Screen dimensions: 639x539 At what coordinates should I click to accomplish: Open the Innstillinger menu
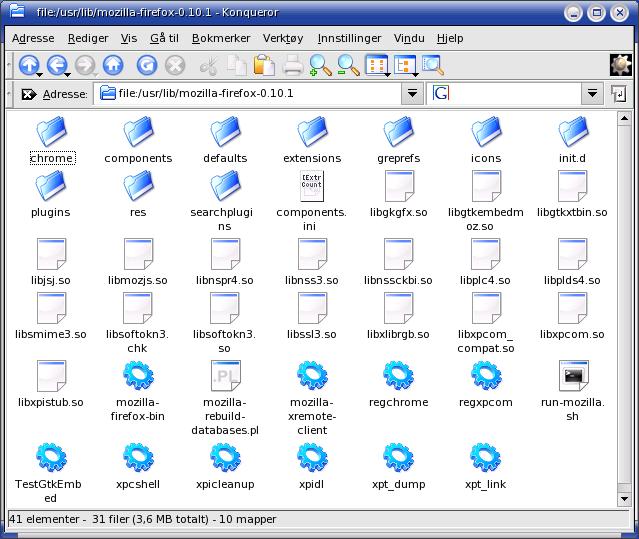349,38
